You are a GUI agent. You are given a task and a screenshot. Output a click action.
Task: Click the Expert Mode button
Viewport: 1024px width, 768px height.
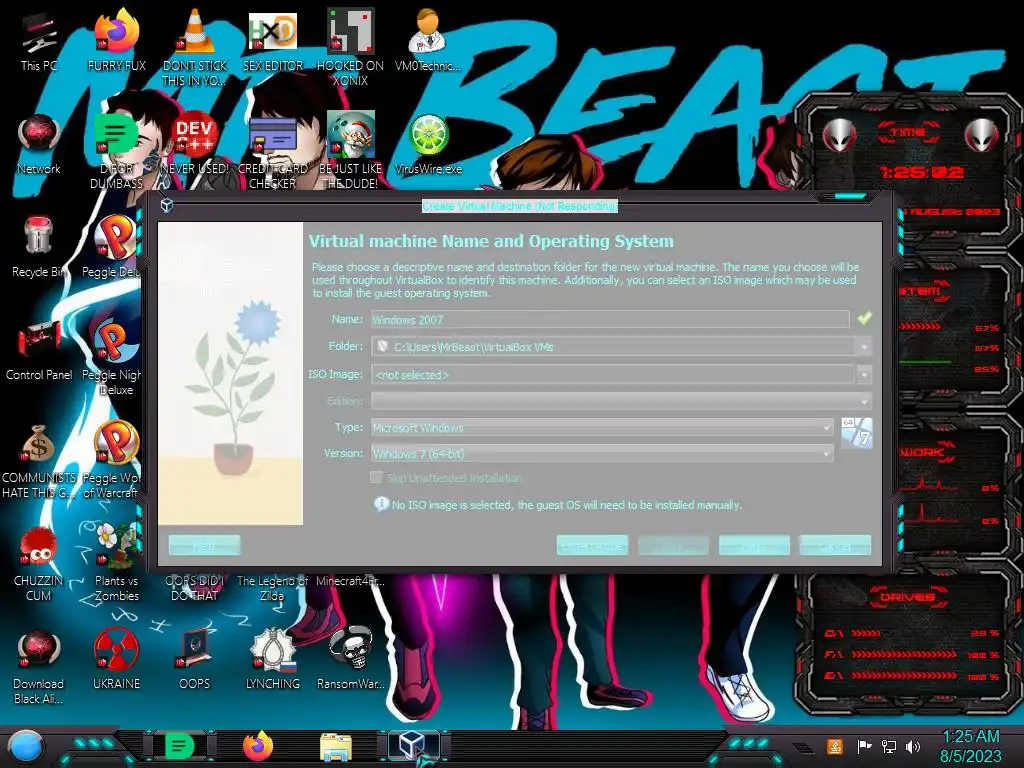click(592, 545)
